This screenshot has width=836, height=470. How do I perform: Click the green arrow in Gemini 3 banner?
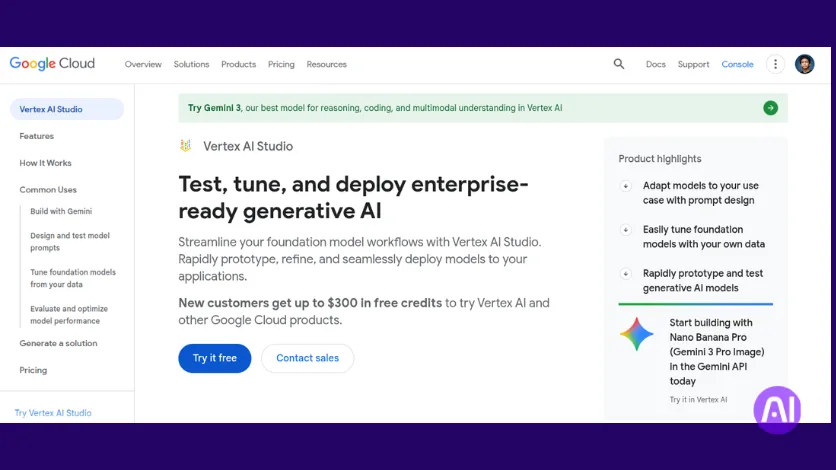(x=770, y=108)
